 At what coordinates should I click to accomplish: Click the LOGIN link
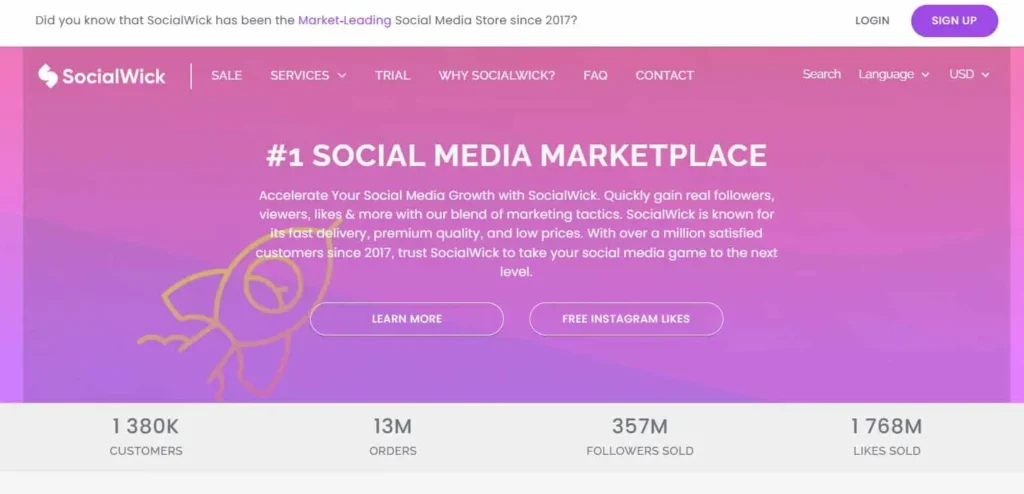point(872,20)
